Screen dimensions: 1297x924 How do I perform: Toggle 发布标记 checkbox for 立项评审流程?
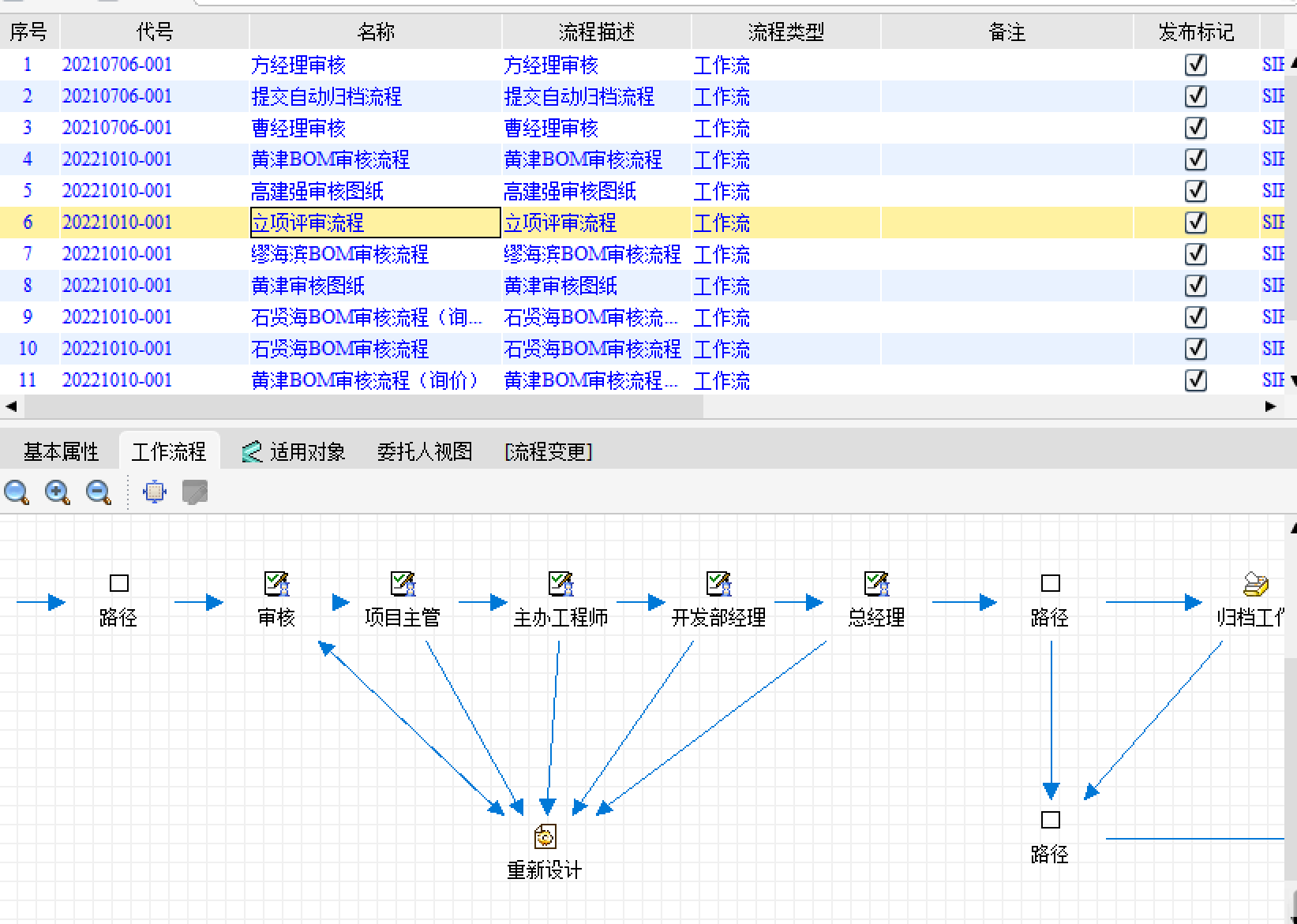pos(1196,223)
